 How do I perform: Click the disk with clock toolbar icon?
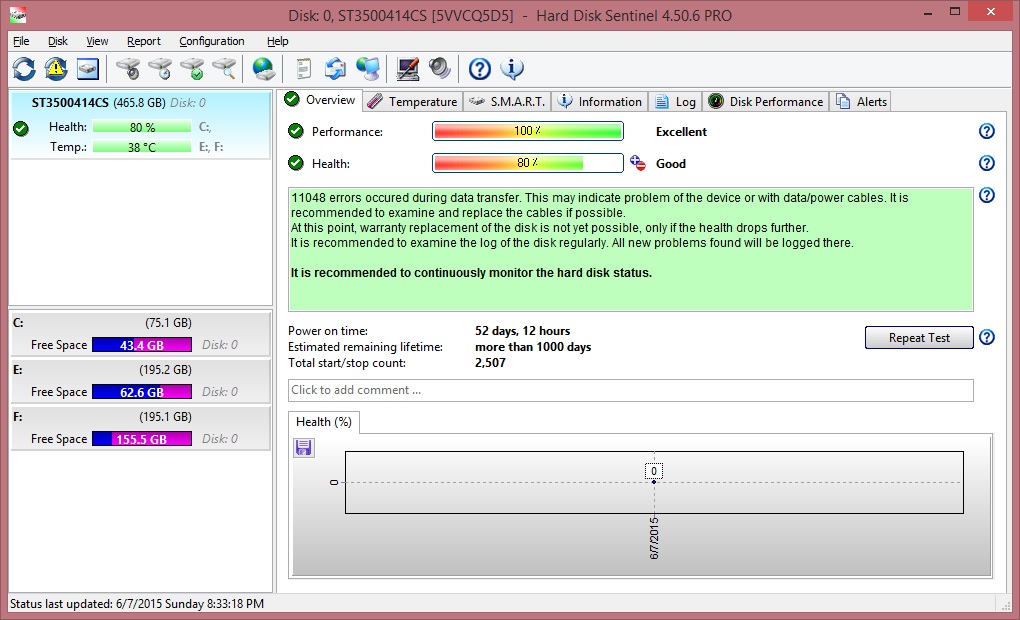coord(160,68)
